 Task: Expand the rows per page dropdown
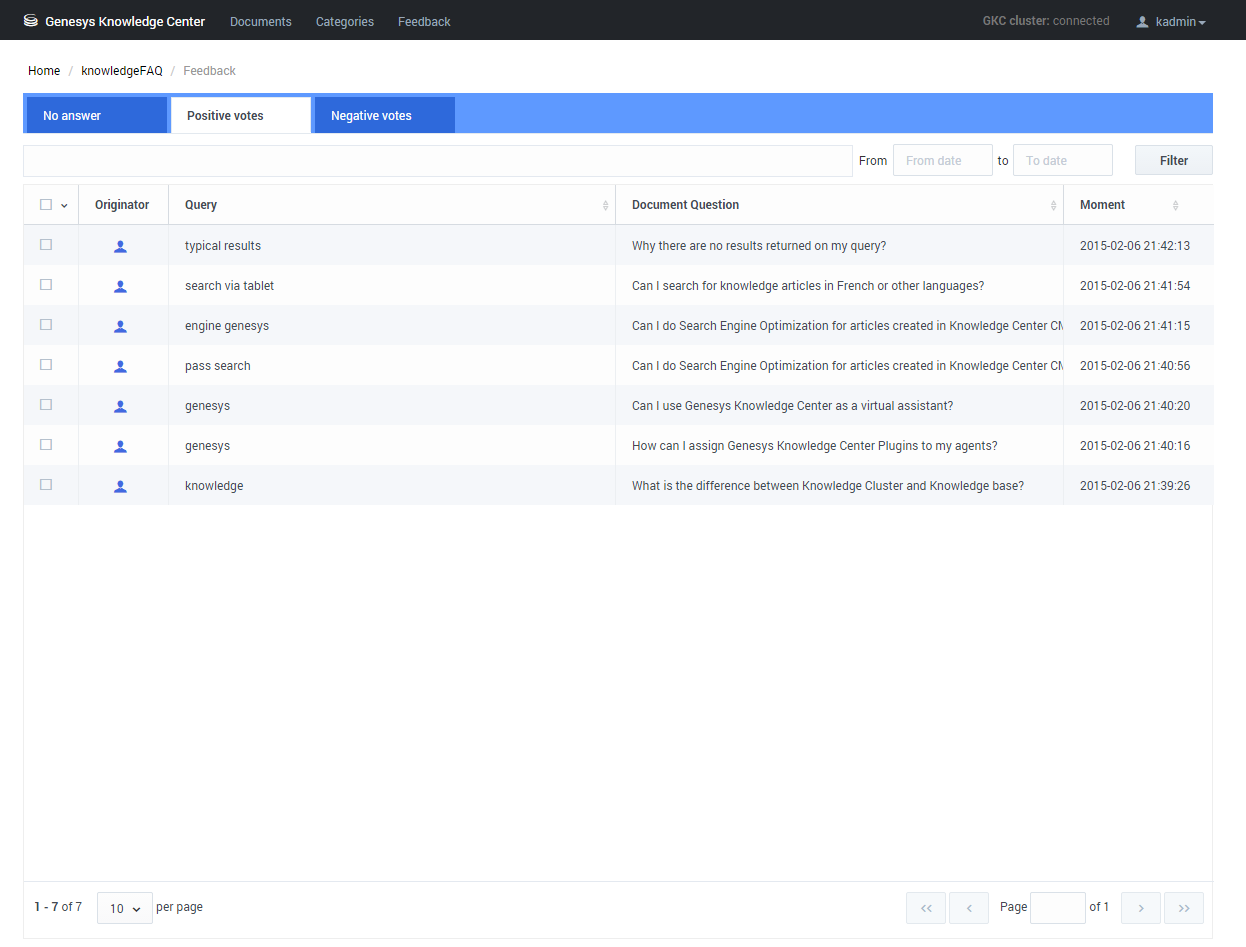(x=125, y=908)
